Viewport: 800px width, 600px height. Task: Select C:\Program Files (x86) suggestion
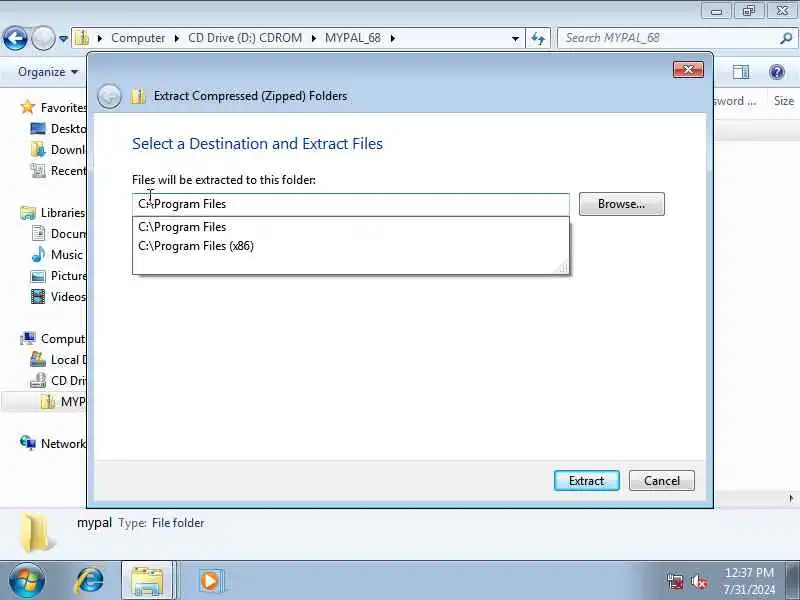[351, 246]
